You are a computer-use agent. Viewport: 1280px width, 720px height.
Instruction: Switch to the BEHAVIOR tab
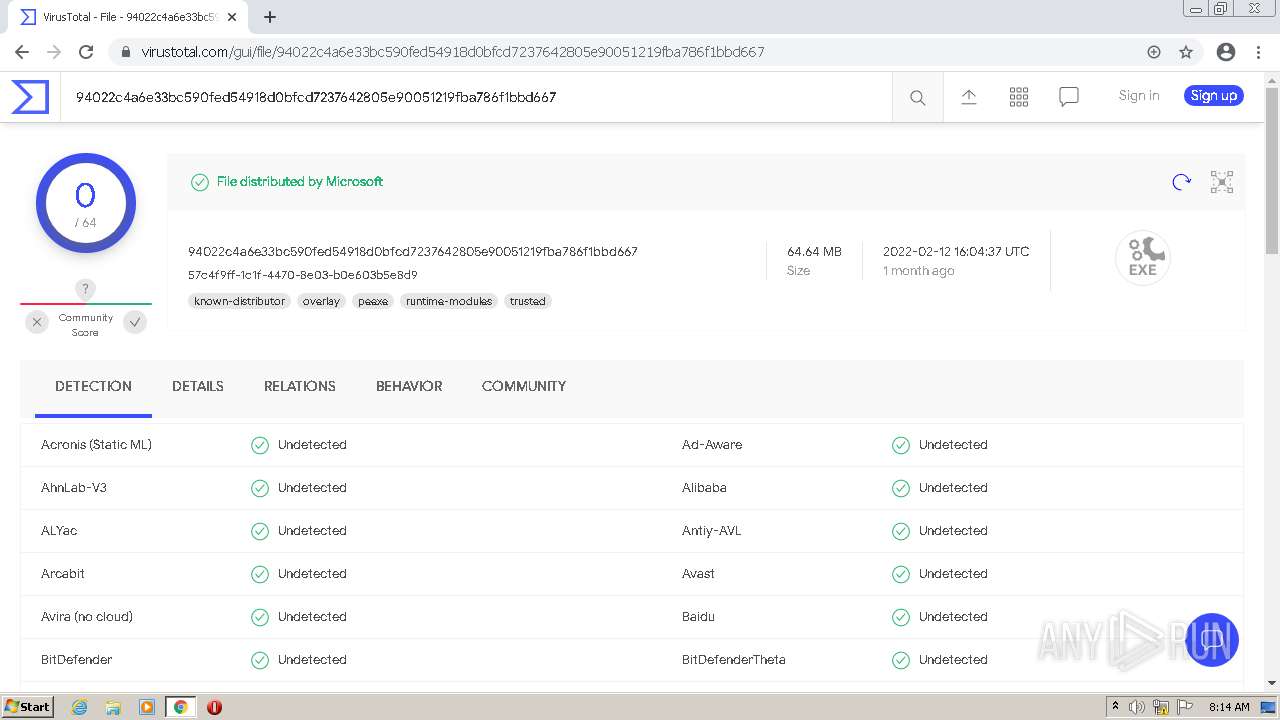(409, 386)
